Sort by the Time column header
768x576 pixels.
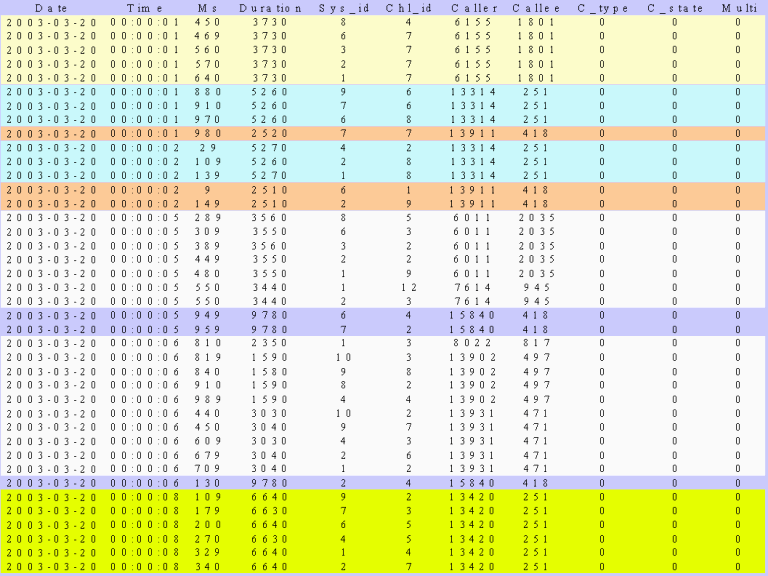tap(144, 7)
